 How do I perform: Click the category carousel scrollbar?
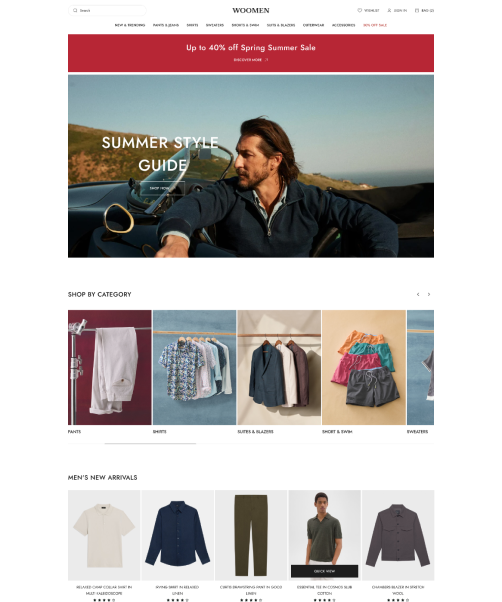150,443
